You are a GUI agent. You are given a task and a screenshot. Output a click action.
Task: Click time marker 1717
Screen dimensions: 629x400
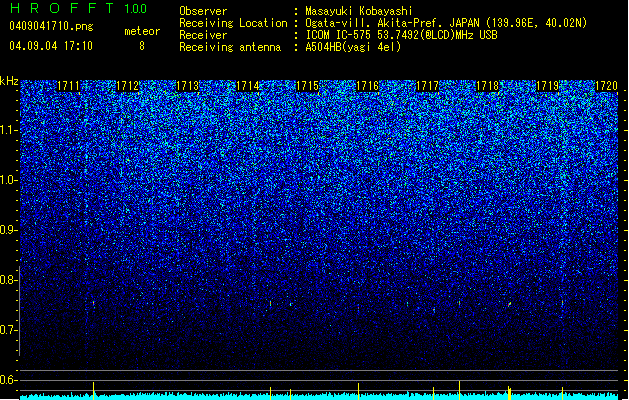pos(427,86)
